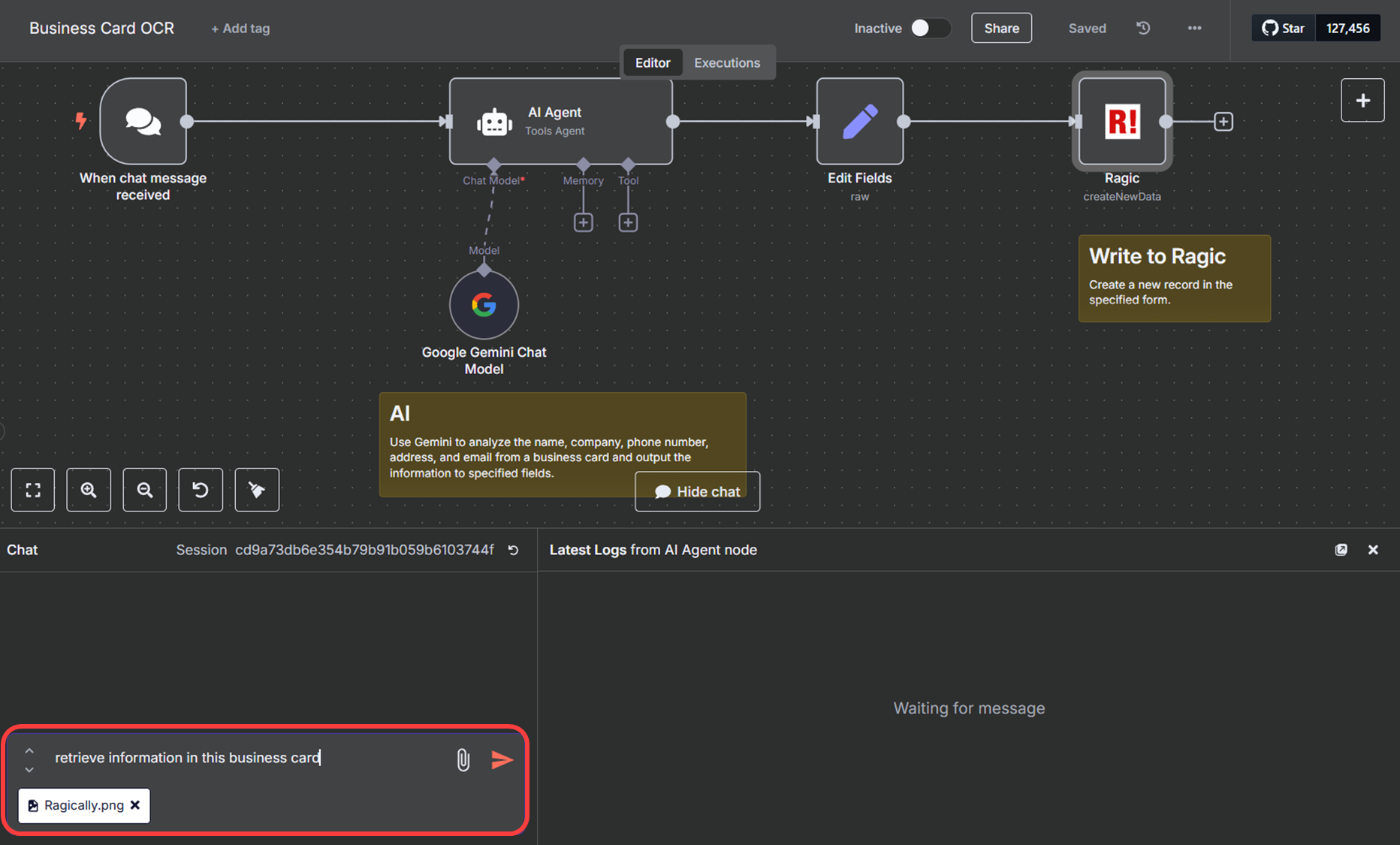Open the Google Gemini Chat Model node
Viewport: 1400px width, 845px height.
pos(484,305)
